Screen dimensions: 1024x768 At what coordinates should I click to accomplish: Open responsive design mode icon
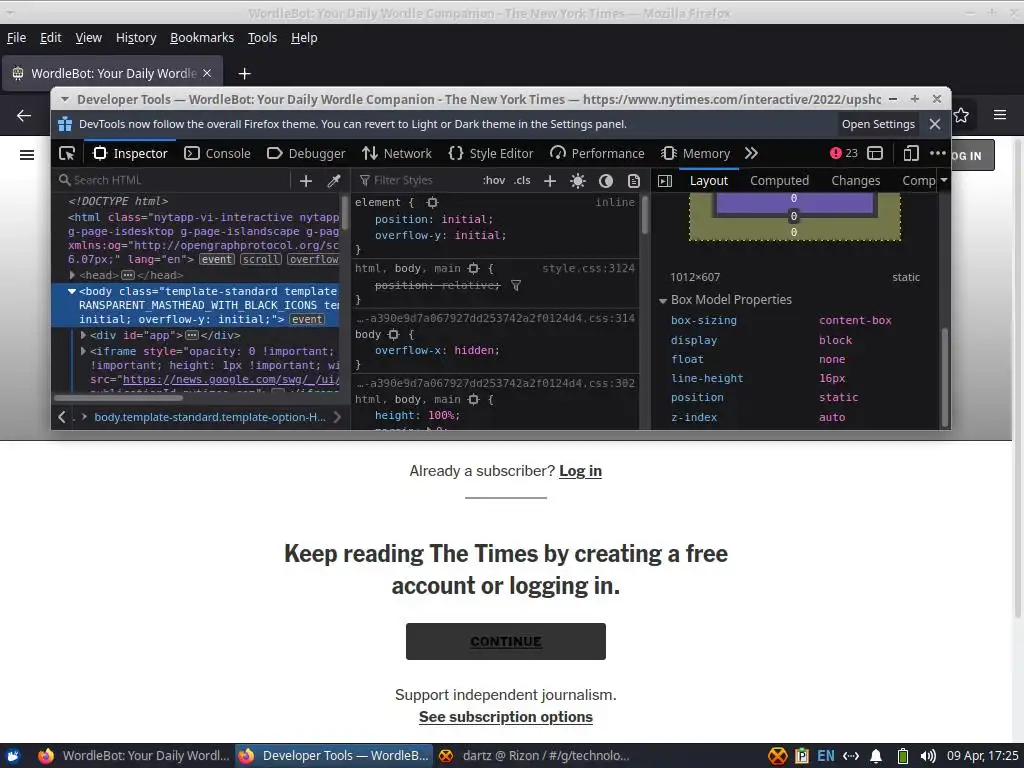[911, 153]
